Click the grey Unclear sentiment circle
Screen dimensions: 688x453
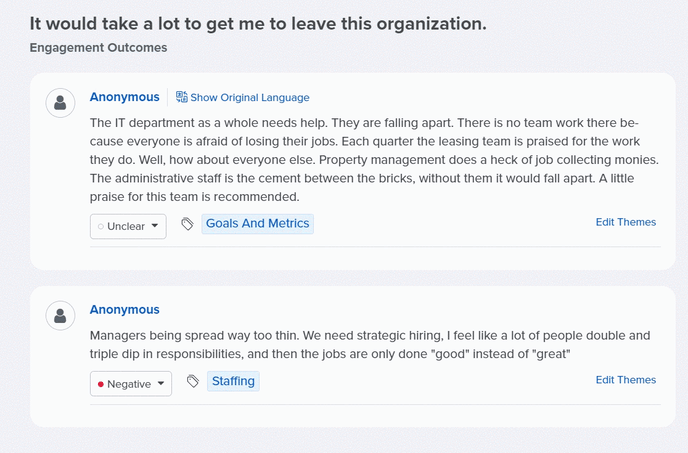click(x=100, y=226)
